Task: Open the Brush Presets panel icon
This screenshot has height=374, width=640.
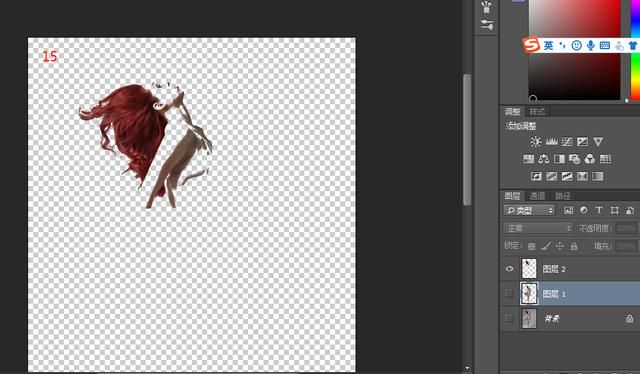Action: click(487, 24)
